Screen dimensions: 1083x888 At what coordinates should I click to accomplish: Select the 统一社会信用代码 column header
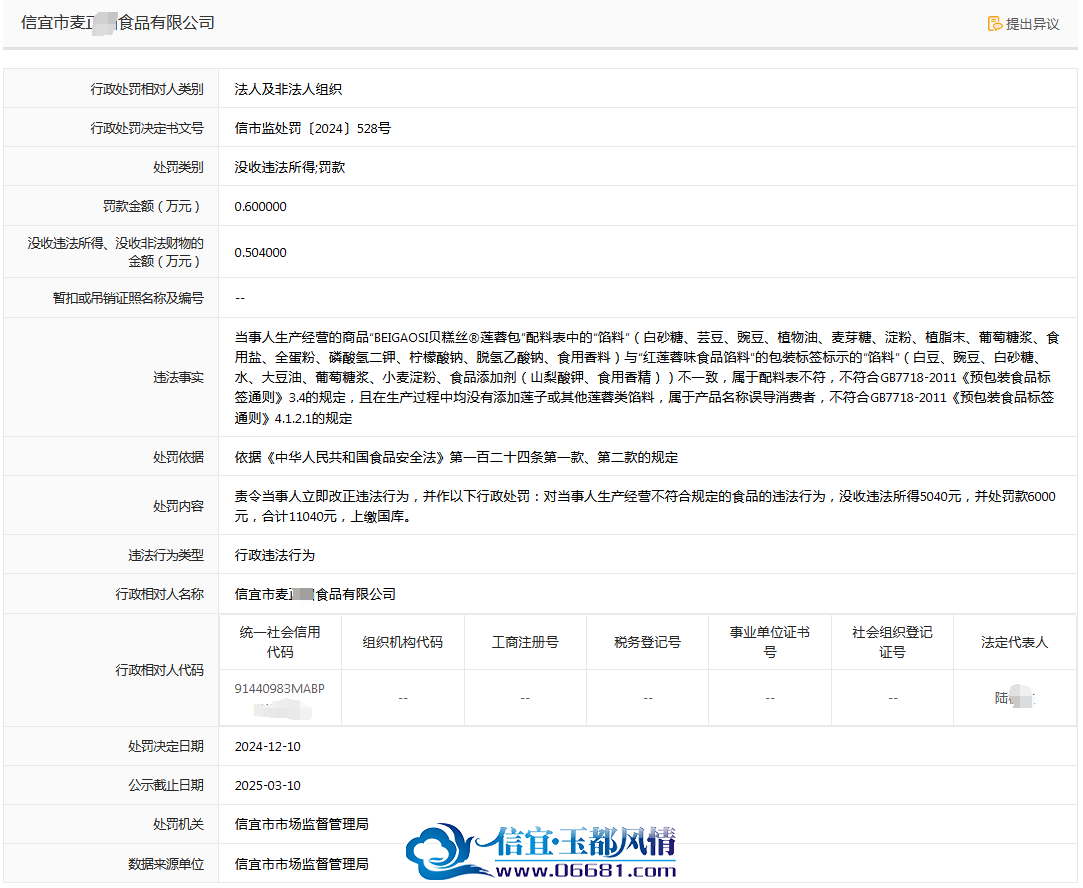pos(280,642)
